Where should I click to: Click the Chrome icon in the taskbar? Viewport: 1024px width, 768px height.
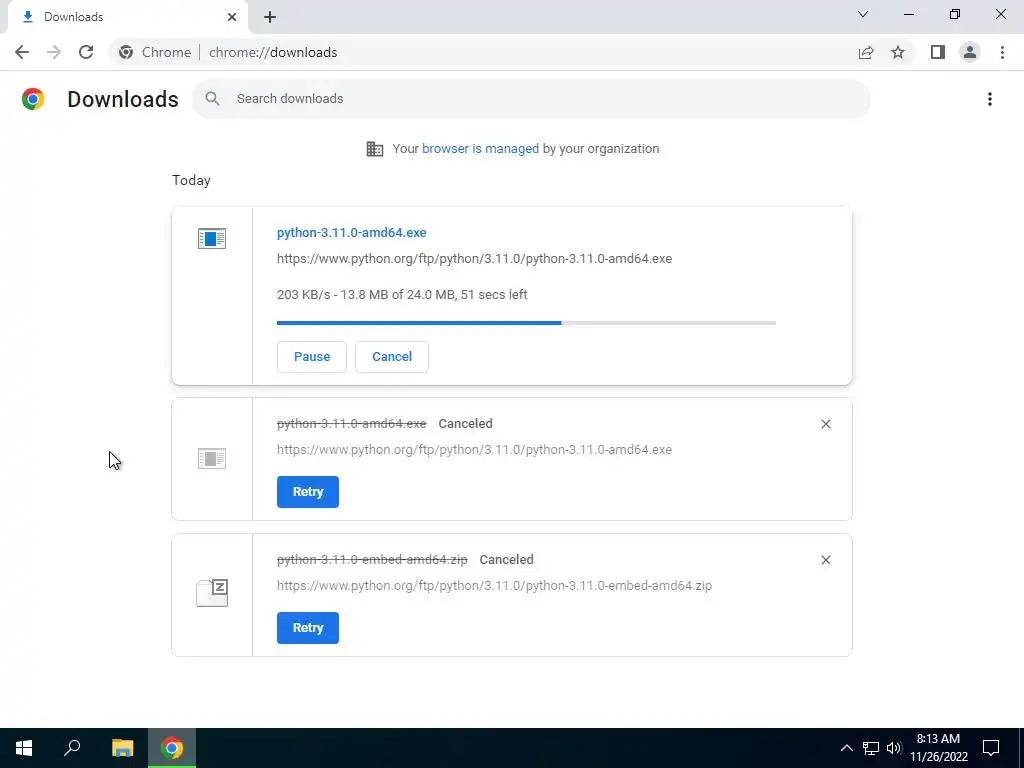coord(172,748)
